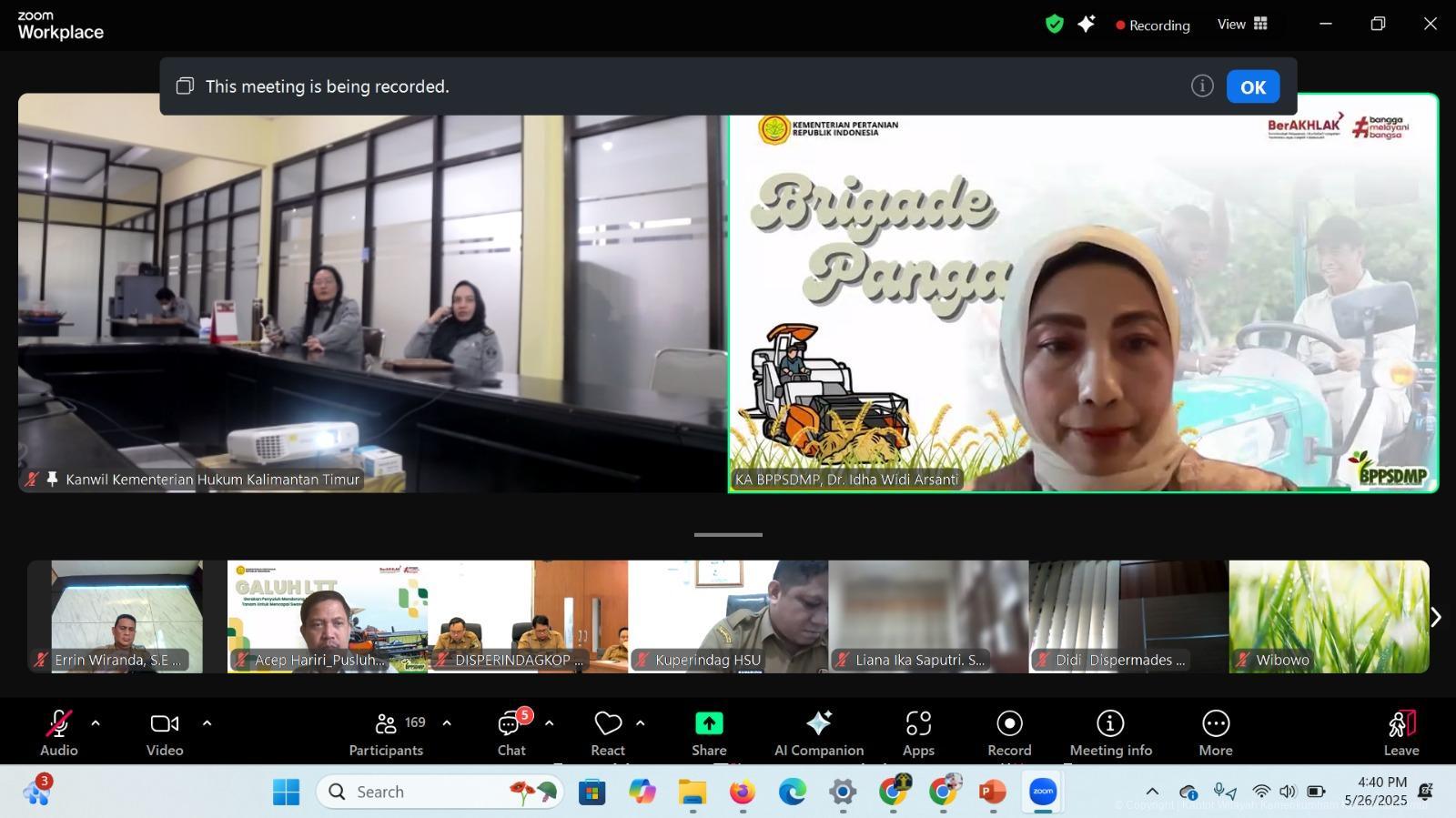Viewport: 1456px width, 818px height.
Task: Expand audio options arrow next to Audio
Action: 96,723
